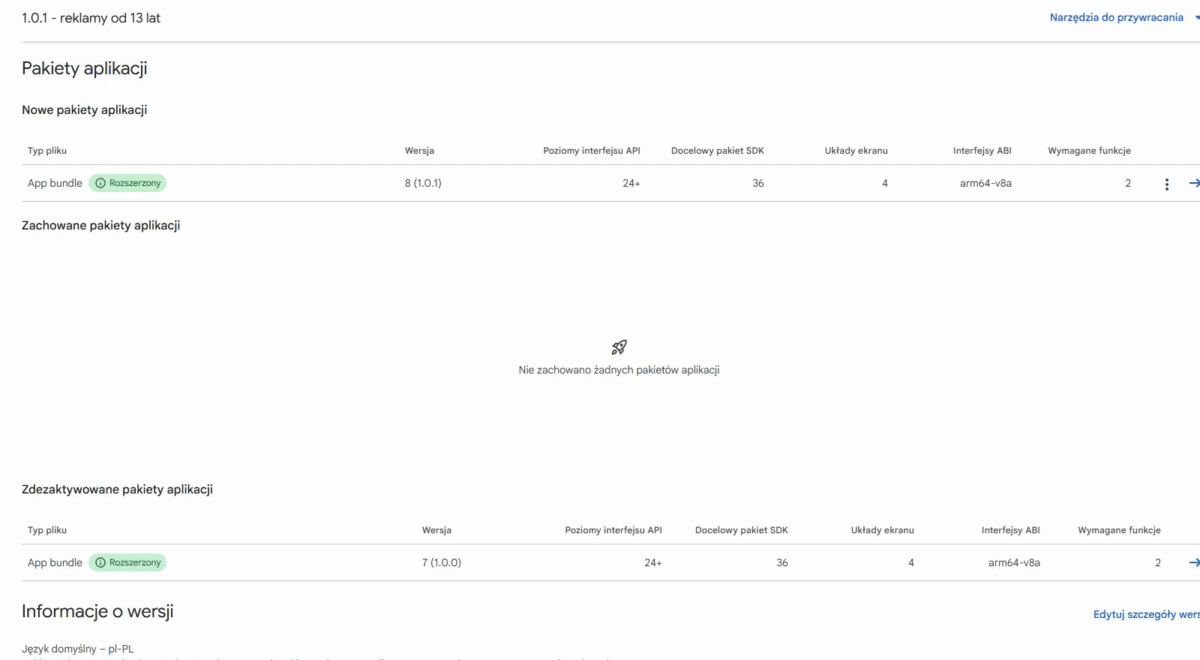Viewport: 1200px width, 660px height.
Task: Click Rozszerzony label in the new bundles row
Action: tap(135, 184)
